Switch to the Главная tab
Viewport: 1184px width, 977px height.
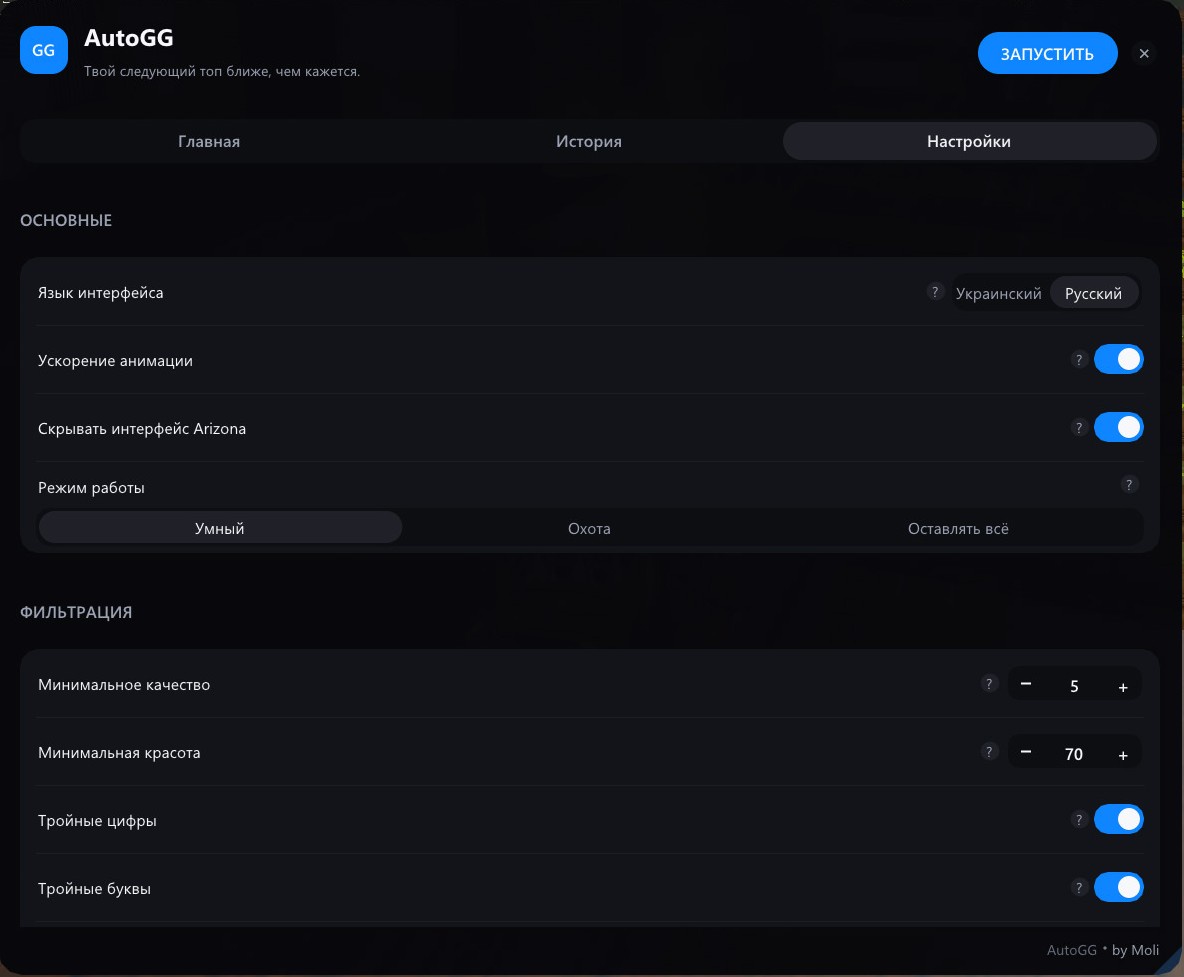[209, 141]
